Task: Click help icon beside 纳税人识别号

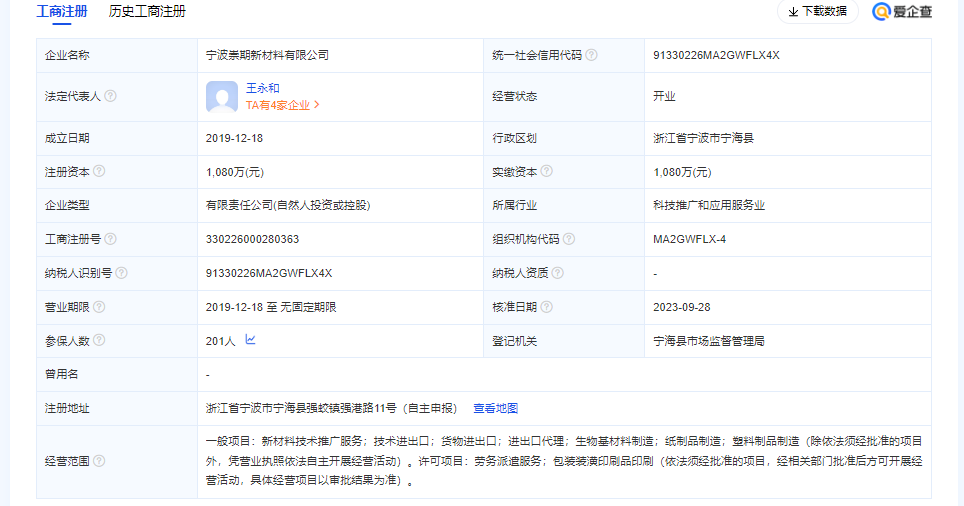Action: (x=122, y=272)
